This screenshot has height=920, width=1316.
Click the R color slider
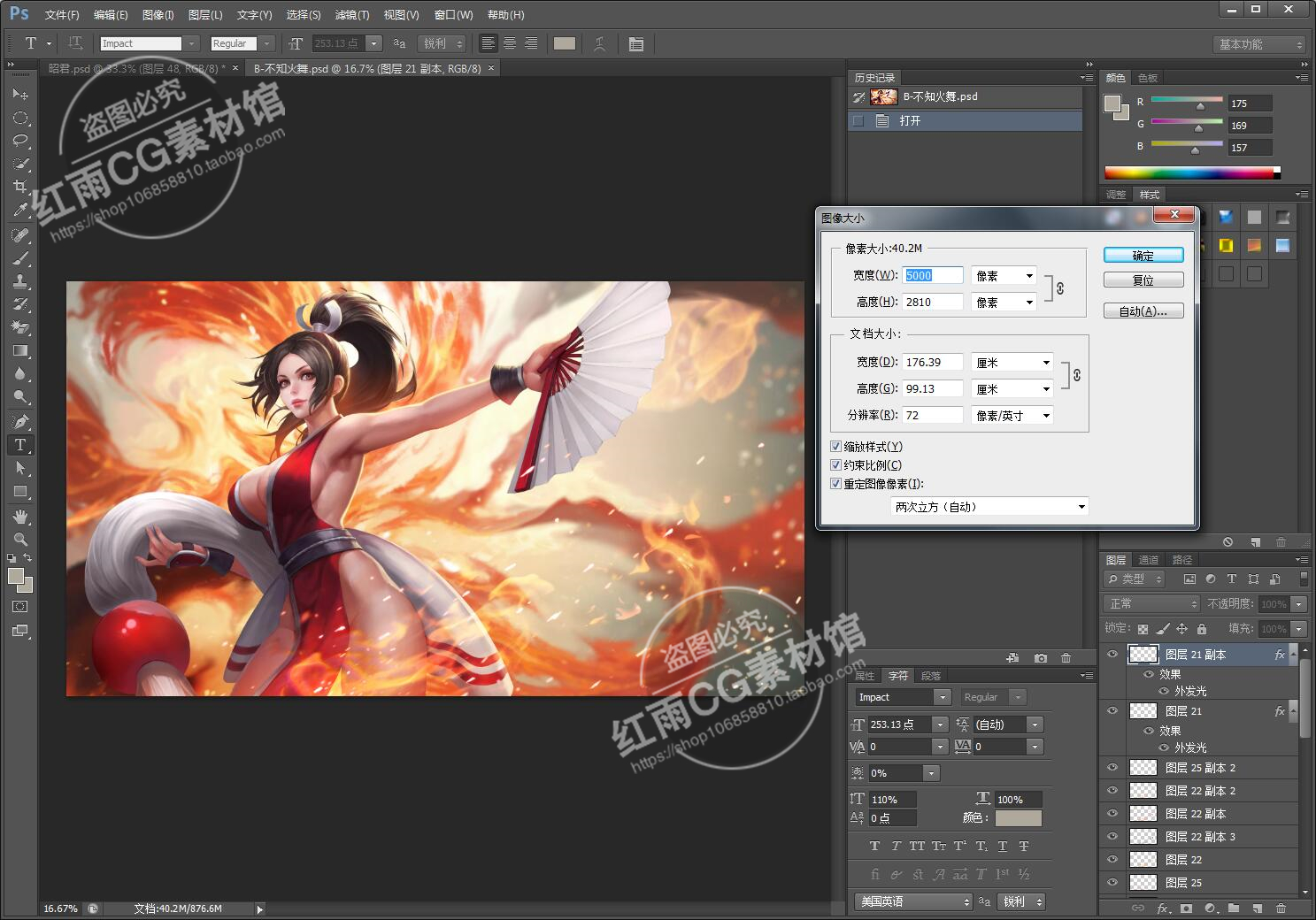(1187, 102)
